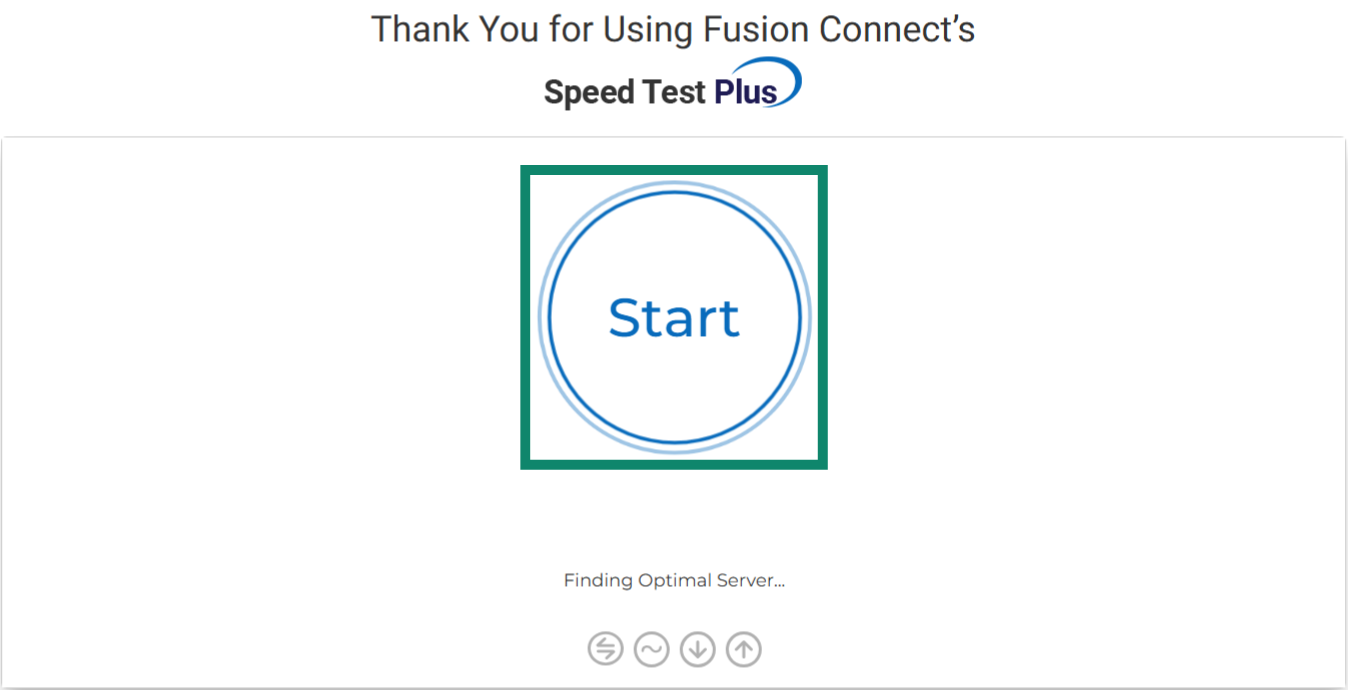Click the blue Start text
This screenshot has width=1348, height=690.
(x=673, y=317)
